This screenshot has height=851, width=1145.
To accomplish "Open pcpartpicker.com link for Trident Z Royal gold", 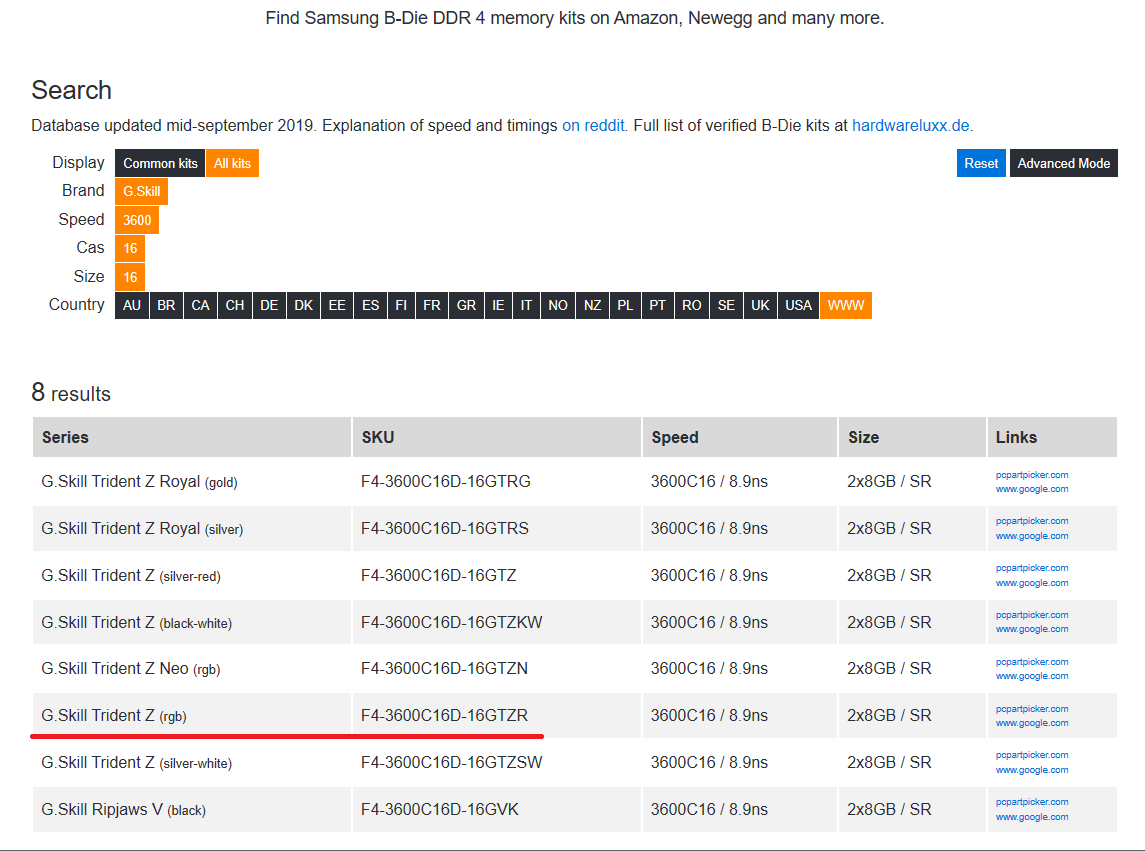I will (1032, 475).
